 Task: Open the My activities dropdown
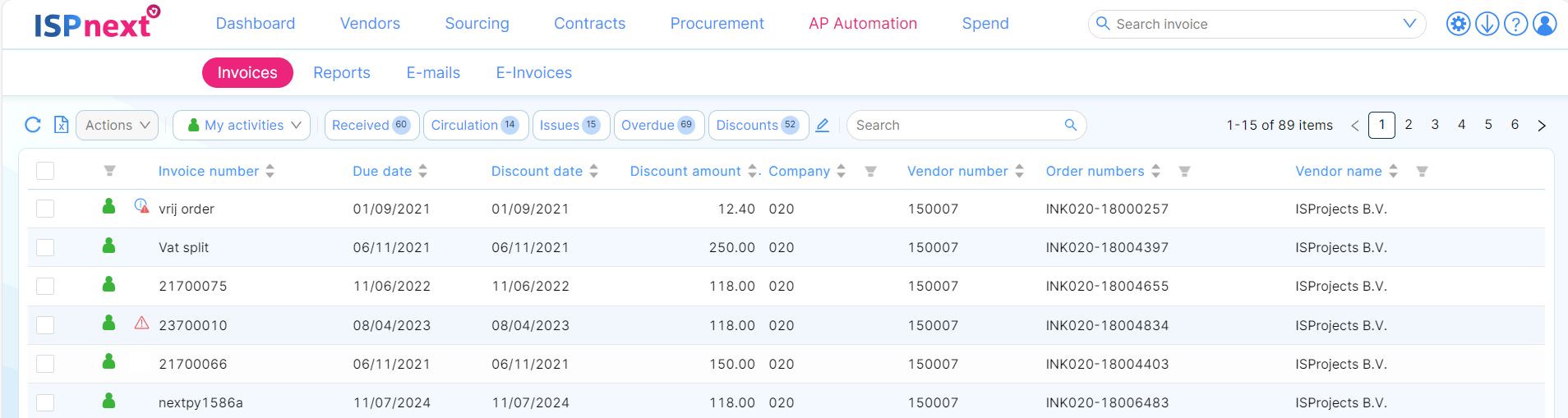tap(242, 125)
